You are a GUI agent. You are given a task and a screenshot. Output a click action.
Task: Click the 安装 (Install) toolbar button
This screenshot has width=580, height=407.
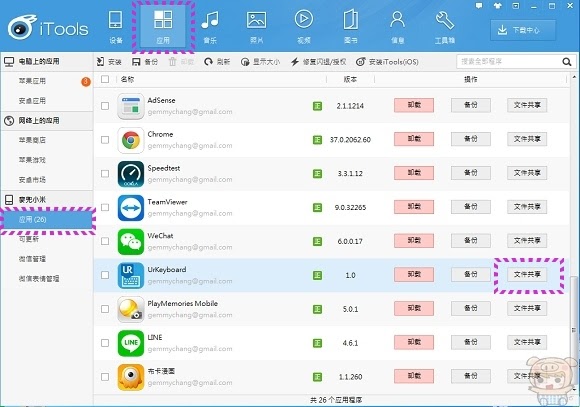[109, 62]
